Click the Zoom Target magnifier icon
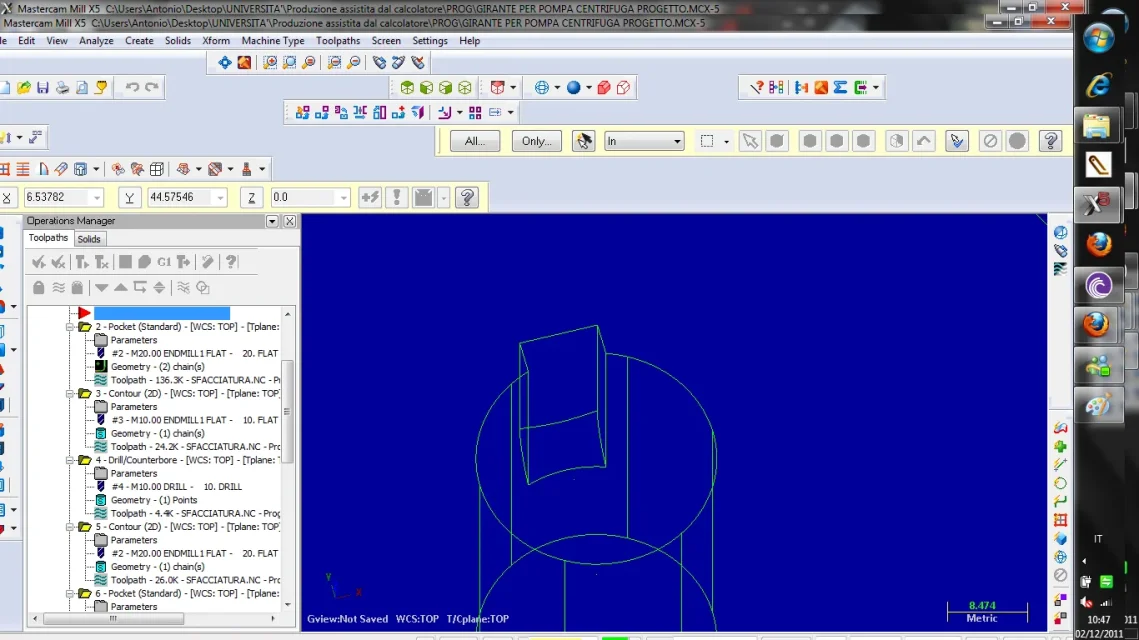The image size is (1139, 640). [289, 62]
